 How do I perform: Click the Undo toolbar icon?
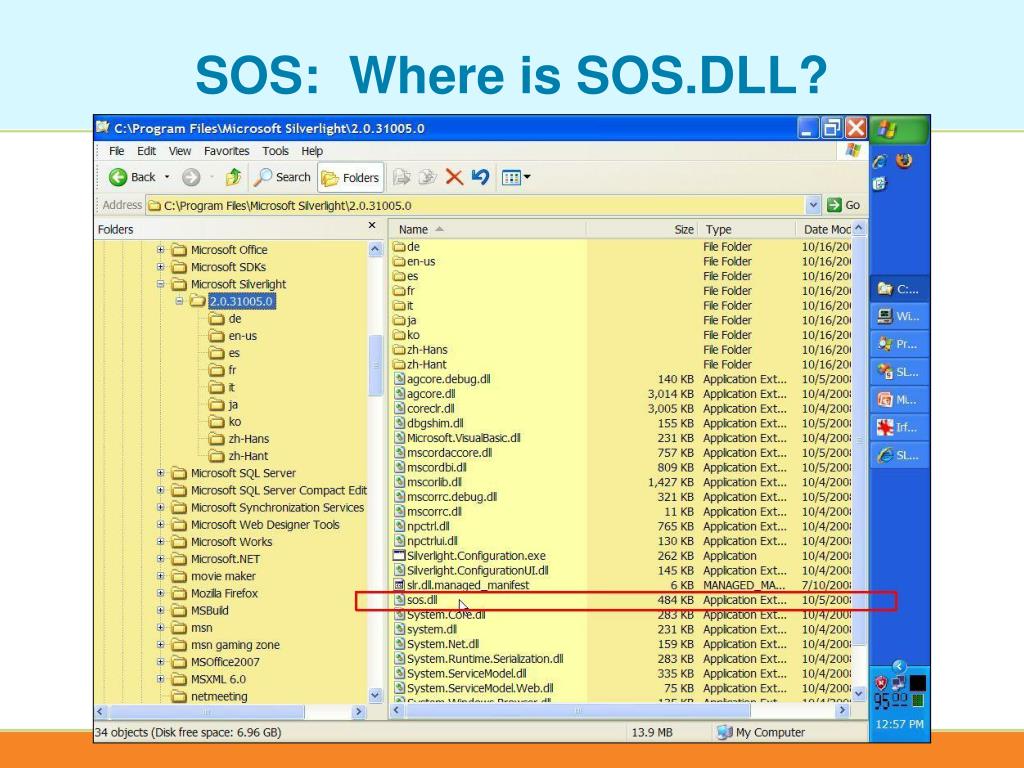[480, 177]
